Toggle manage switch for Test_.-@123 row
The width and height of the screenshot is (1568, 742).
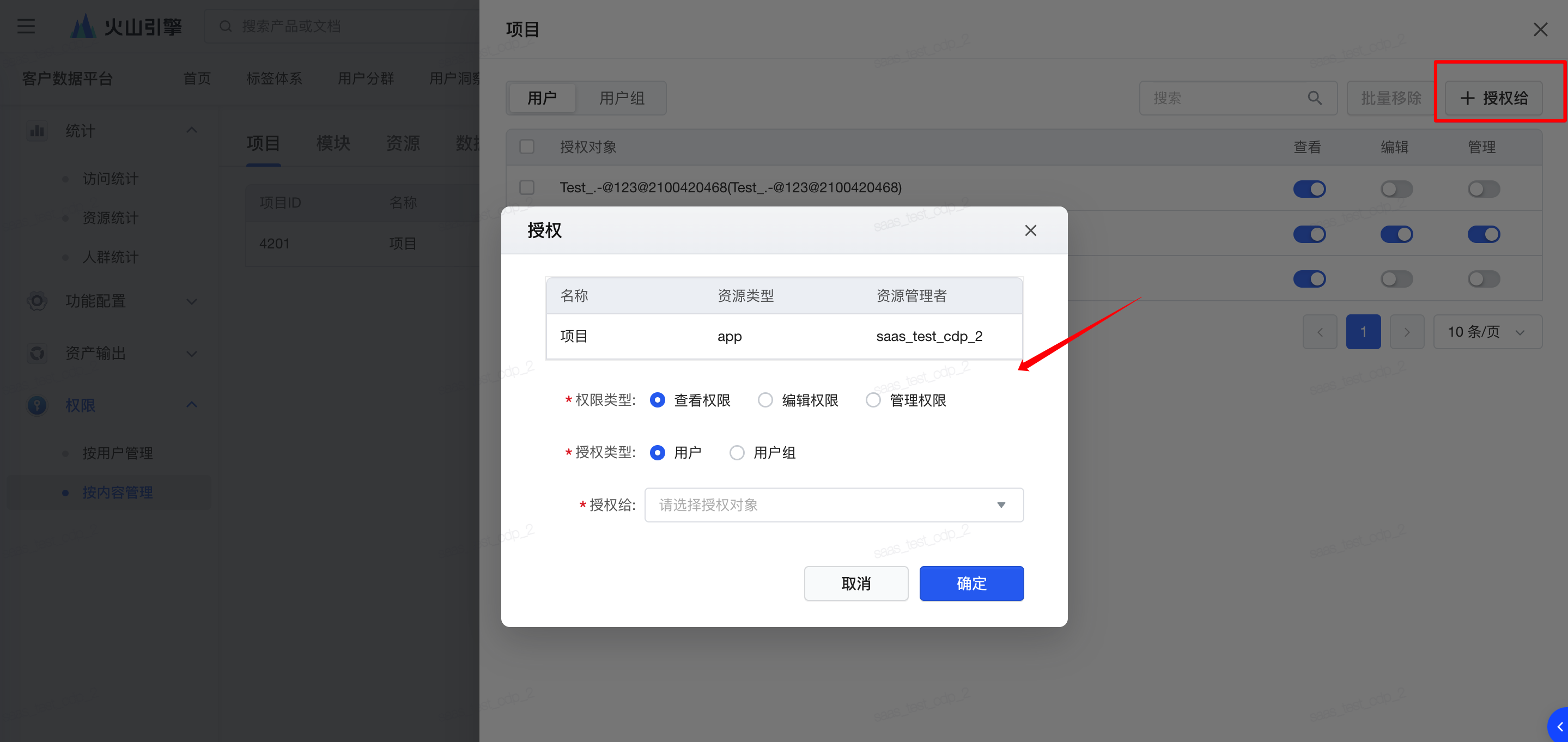[1484, 188]
